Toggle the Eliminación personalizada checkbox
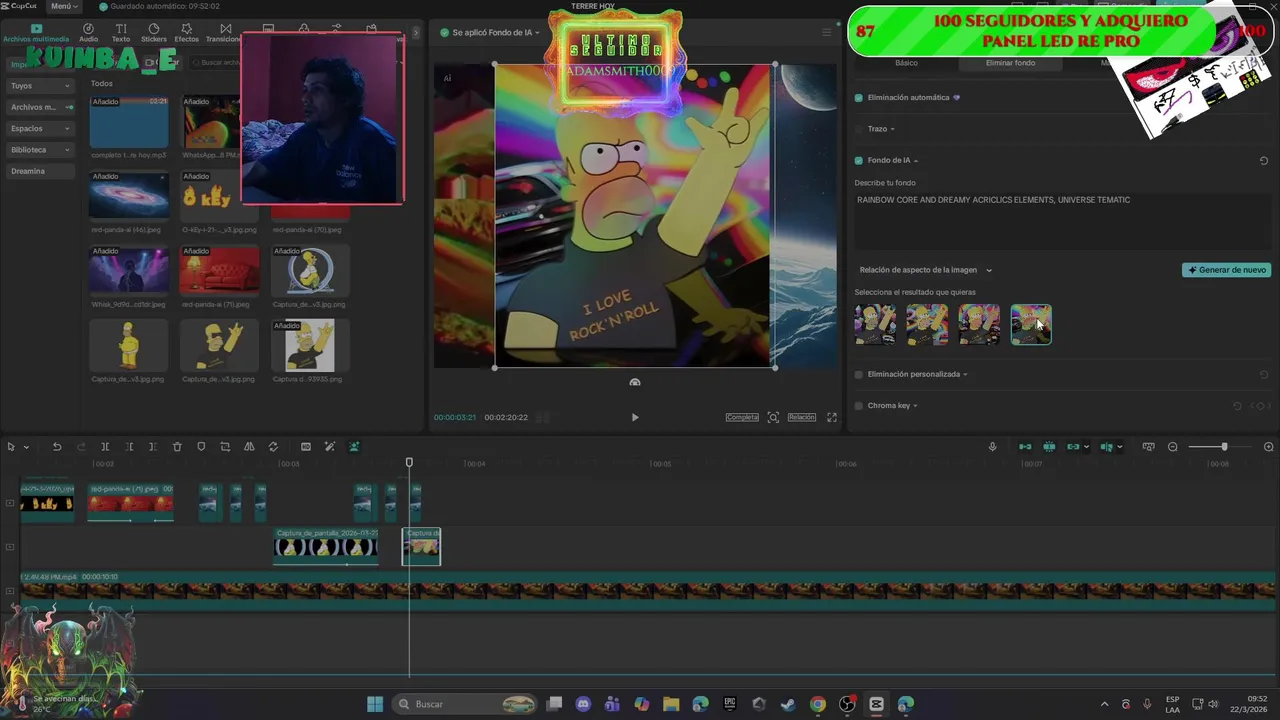 [x=859, y=375]
